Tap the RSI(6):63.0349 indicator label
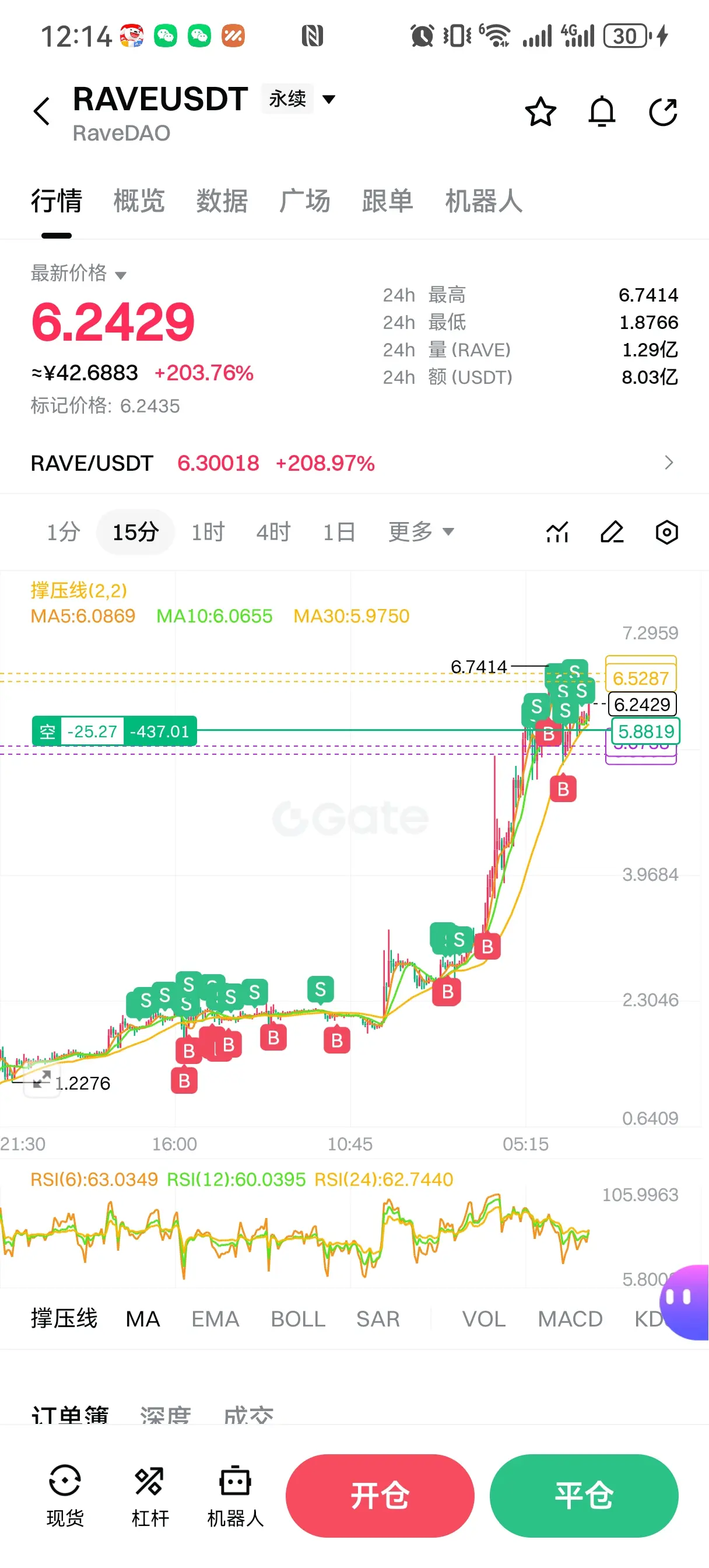The width and height of the screenshot is (709, 1568). tap(94, 1179)
